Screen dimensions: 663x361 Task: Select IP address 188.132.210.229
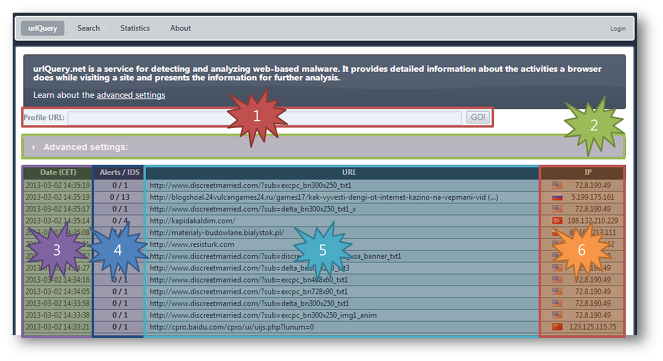click(x=592, y=221)
